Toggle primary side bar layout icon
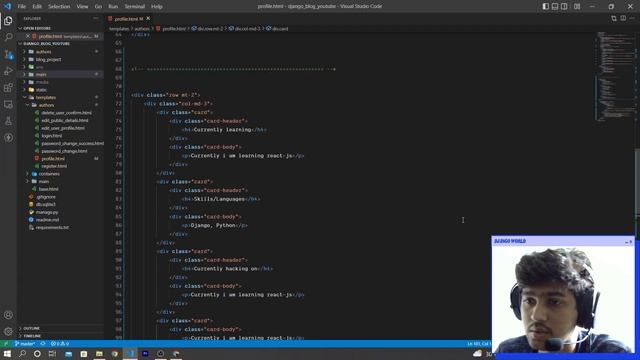The width and height of the screenshot is (640, 360). tap(546, 6)
